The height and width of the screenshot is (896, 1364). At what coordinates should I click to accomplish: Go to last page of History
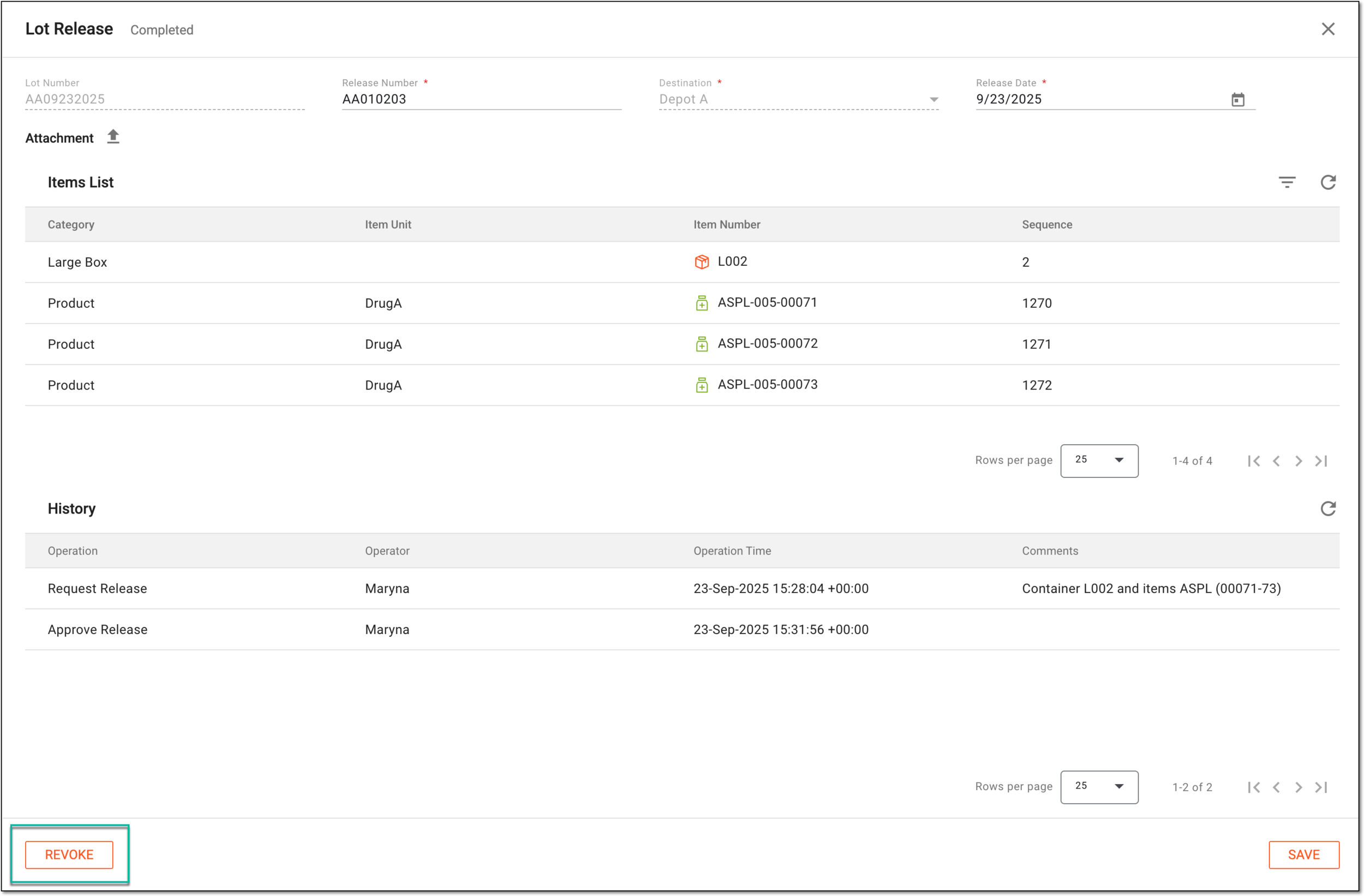tap(1321, 787)
